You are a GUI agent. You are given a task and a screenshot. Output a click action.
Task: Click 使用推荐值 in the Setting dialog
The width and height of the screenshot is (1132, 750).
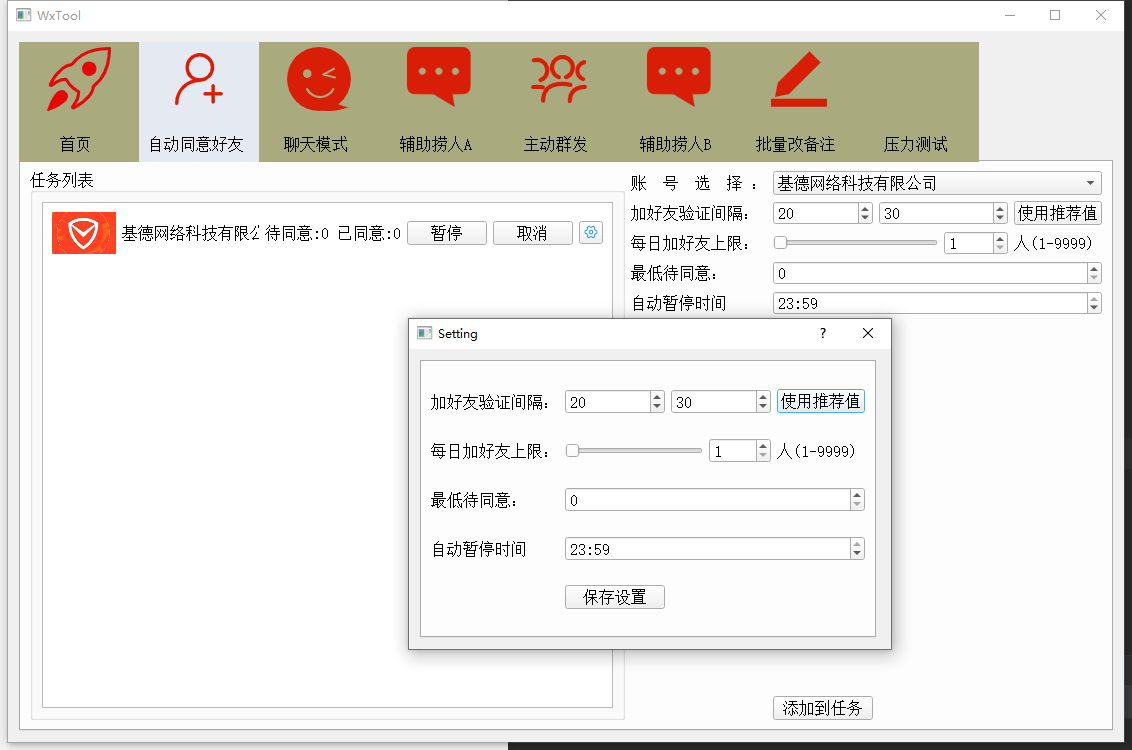point(820,401)
